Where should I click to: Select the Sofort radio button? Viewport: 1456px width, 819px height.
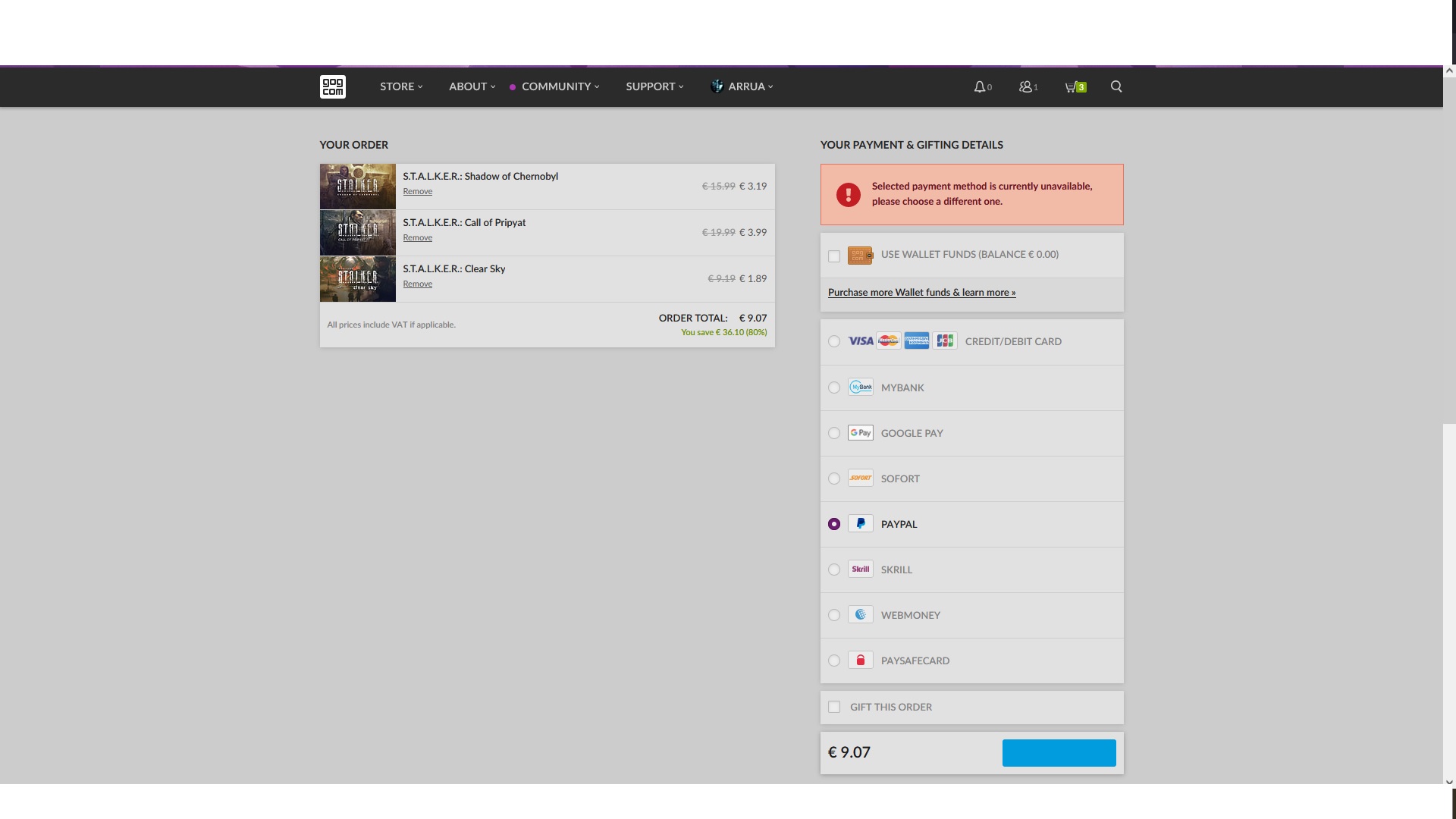tap(834, 479)
